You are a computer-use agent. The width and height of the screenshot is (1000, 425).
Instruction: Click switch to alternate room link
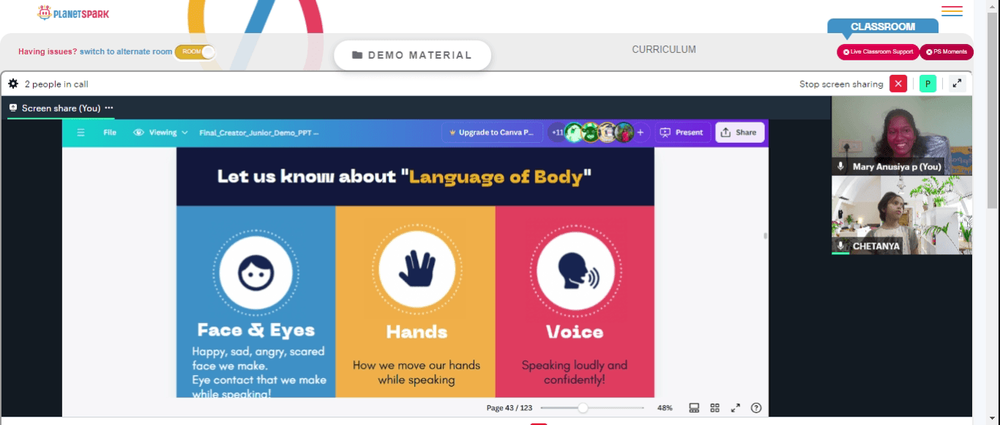(126, 52)
